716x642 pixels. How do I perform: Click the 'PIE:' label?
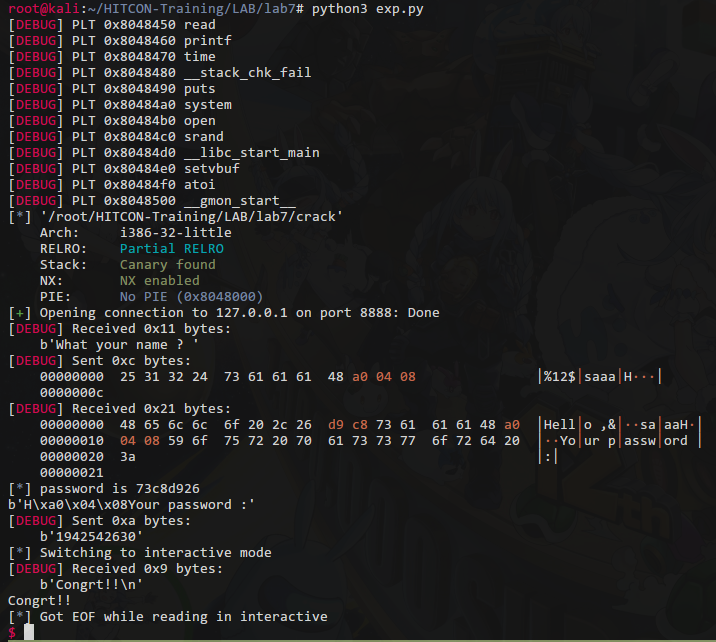[55, 296]
